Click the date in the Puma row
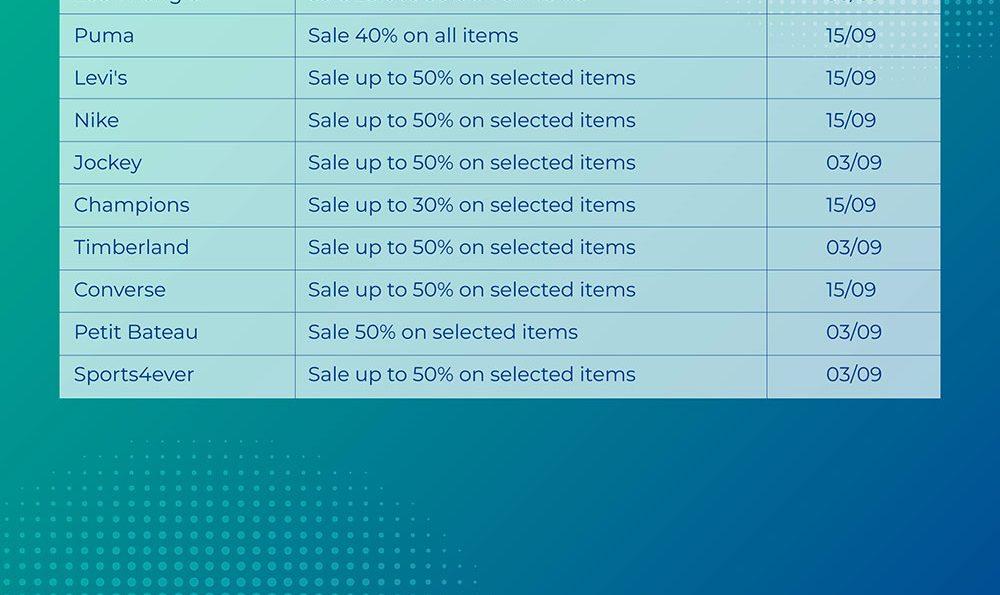1000x595 pixels. pos(851,36)
